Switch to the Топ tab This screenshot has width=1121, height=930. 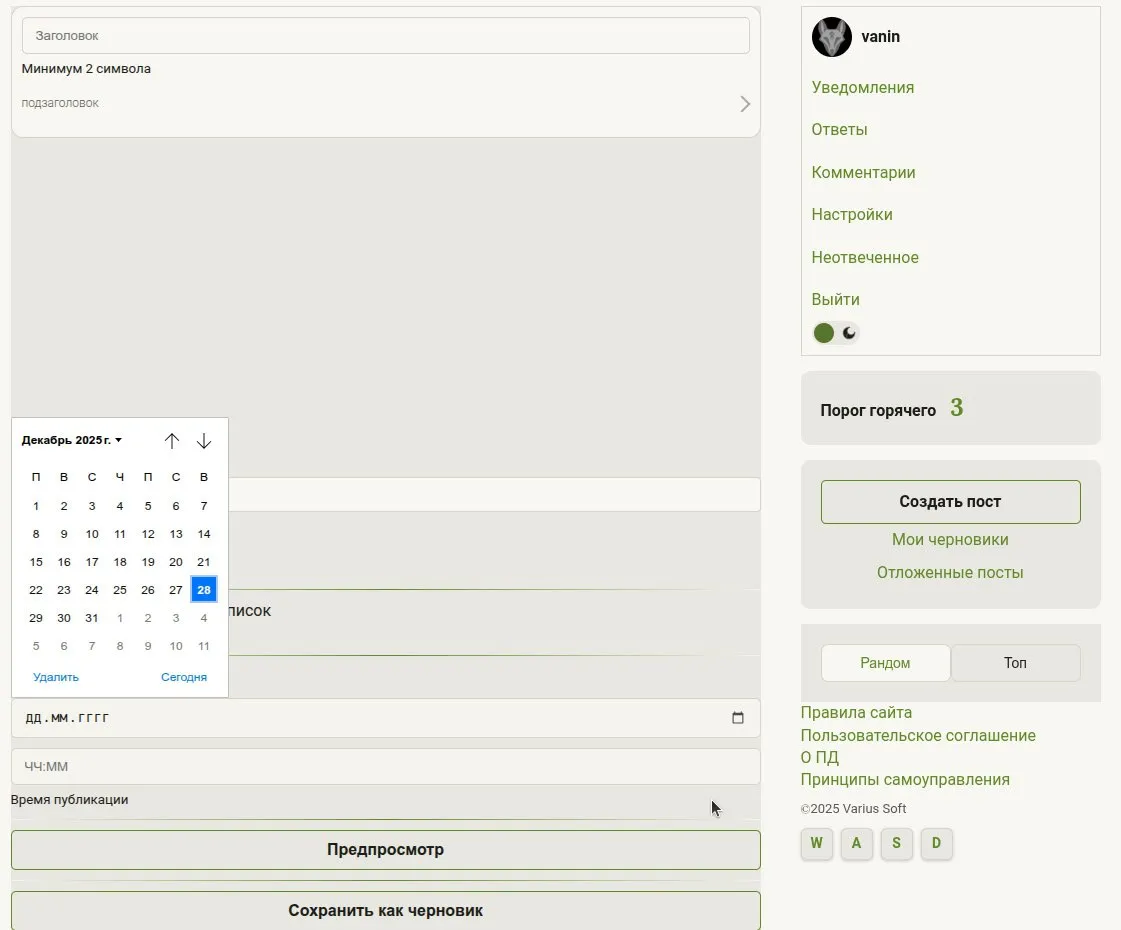point(1015,663)
